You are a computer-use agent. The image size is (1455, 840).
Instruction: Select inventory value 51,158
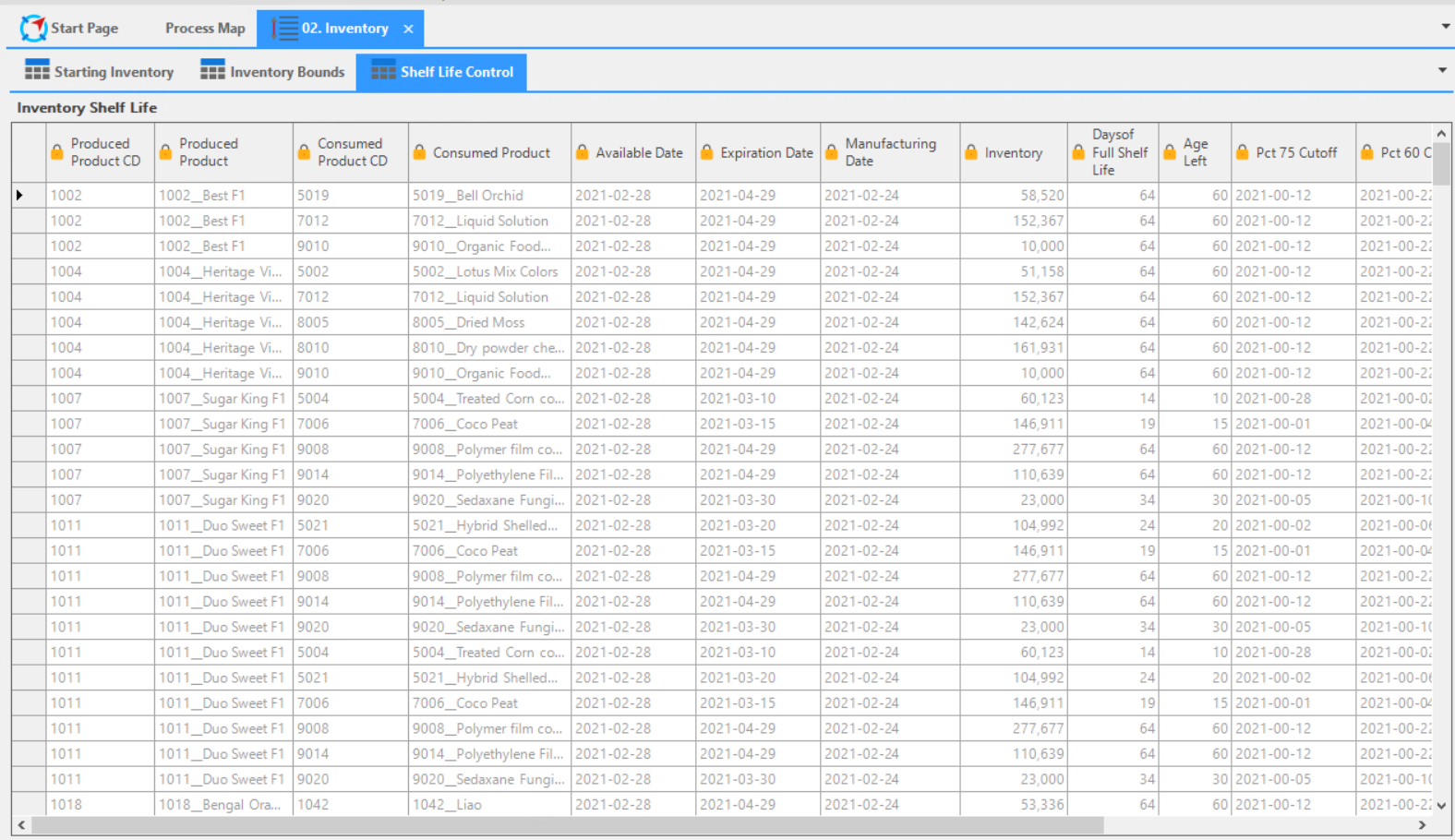(1014, 271)
